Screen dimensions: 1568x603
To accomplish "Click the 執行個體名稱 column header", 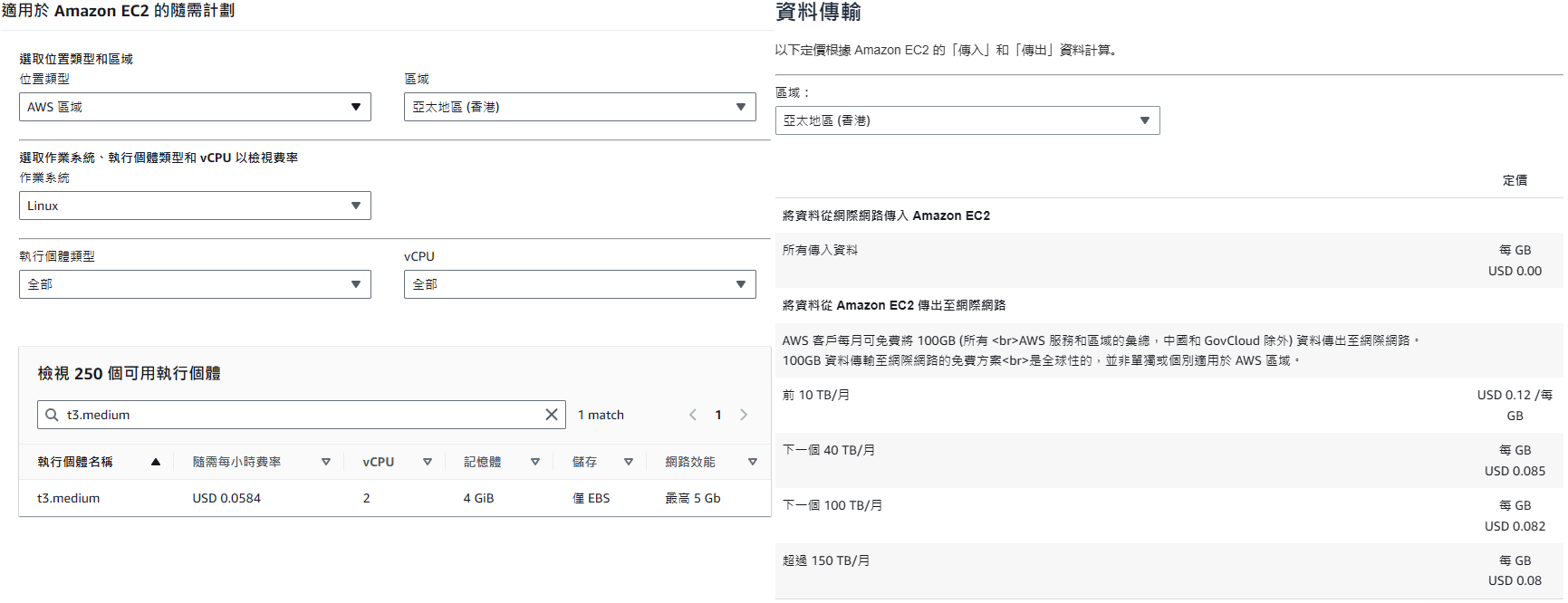I will click(75, 462).
